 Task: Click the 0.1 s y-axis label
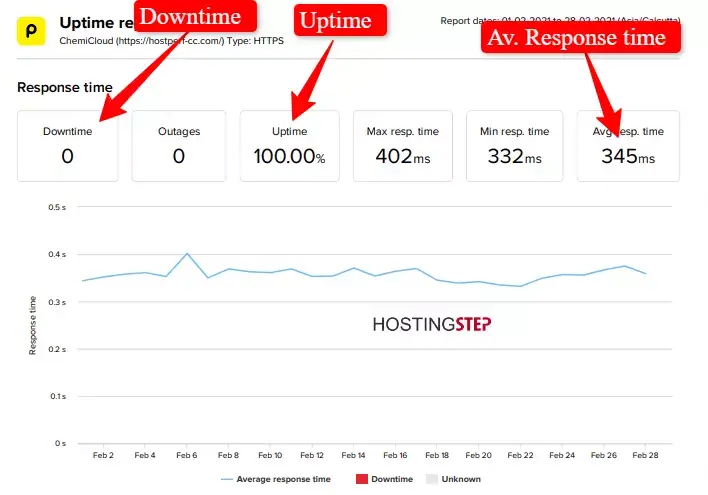(x=58, y=397)
